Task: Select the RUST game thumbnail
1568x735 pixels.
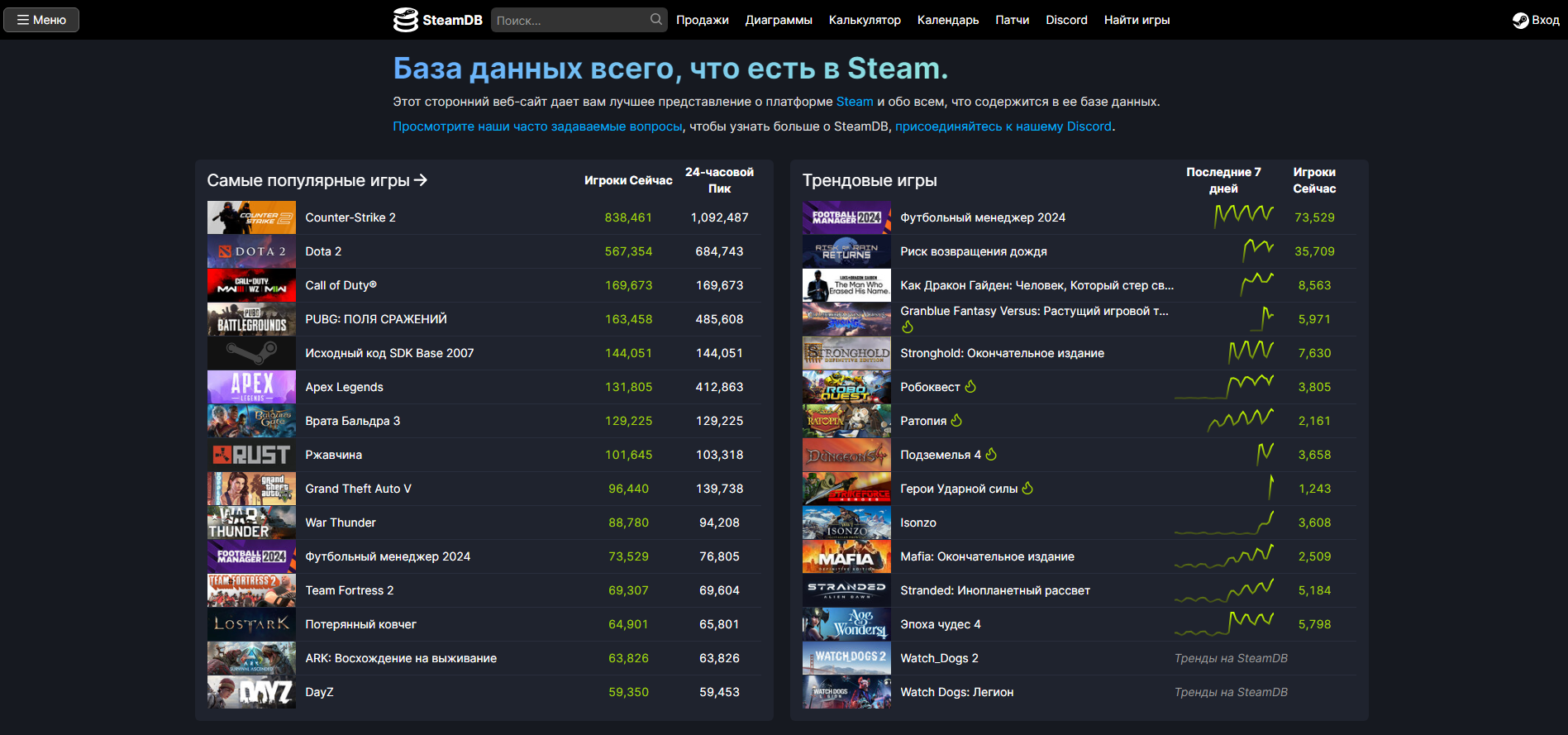Action: point(251,455)
